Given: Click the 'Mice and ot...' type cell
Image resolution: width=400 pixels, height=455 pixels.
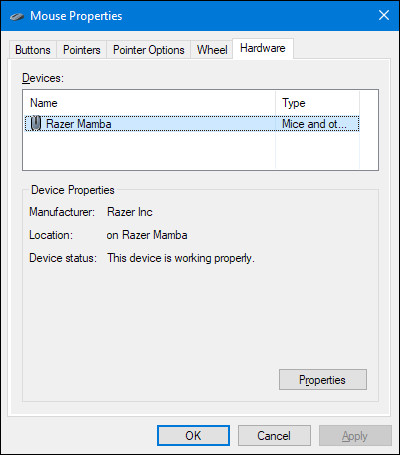Looking at the screenshot, I should [314, 124].
